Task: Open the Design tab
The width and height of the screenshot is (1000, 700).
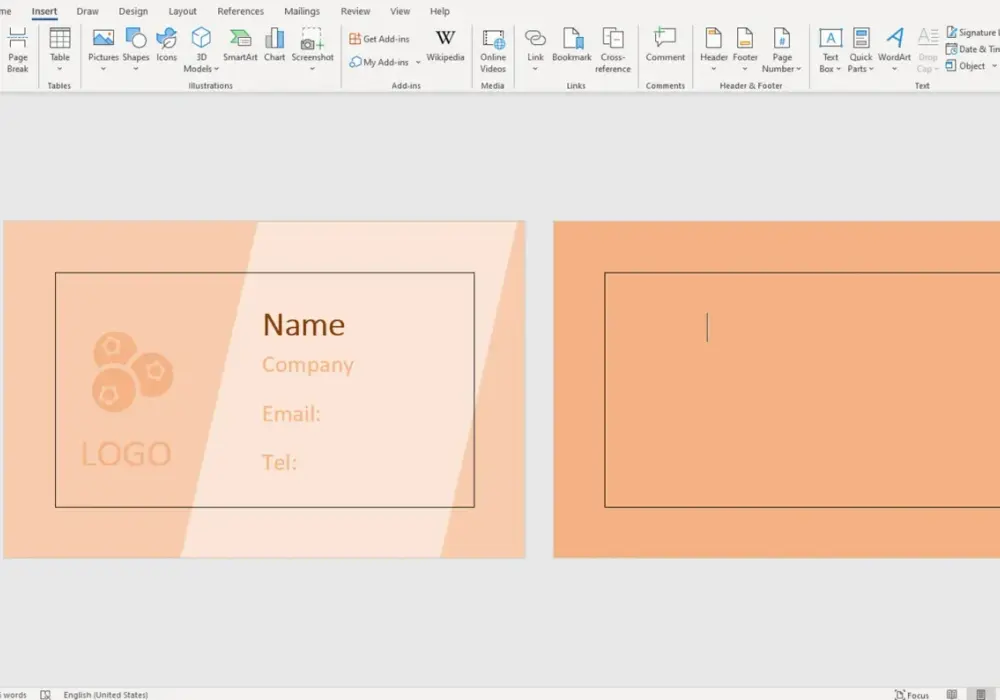Action: (x=133, y=11)
